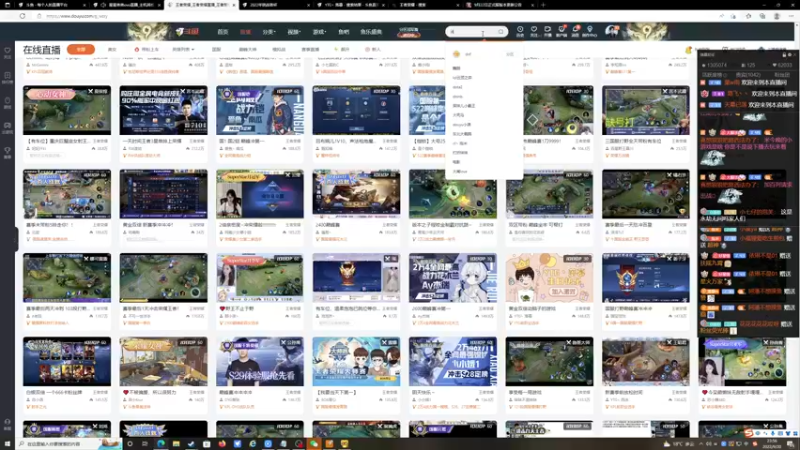Open the 野王不止于野 stream title
This screenshot has height=450, width=800.
(236, 309)
